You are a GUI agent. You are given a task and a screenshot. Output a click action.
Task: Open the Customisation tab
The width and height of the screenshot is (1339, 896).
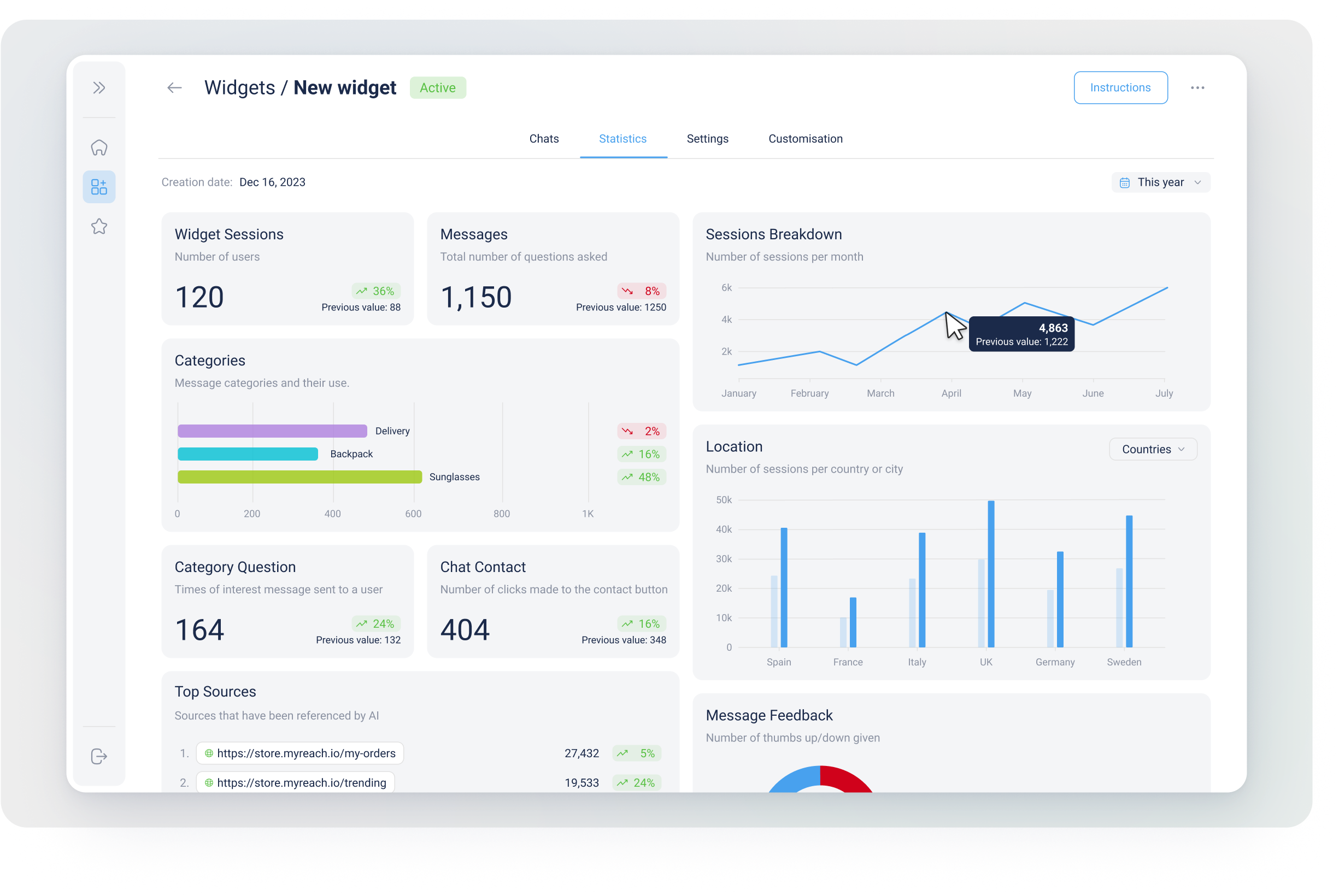[804, 139]
